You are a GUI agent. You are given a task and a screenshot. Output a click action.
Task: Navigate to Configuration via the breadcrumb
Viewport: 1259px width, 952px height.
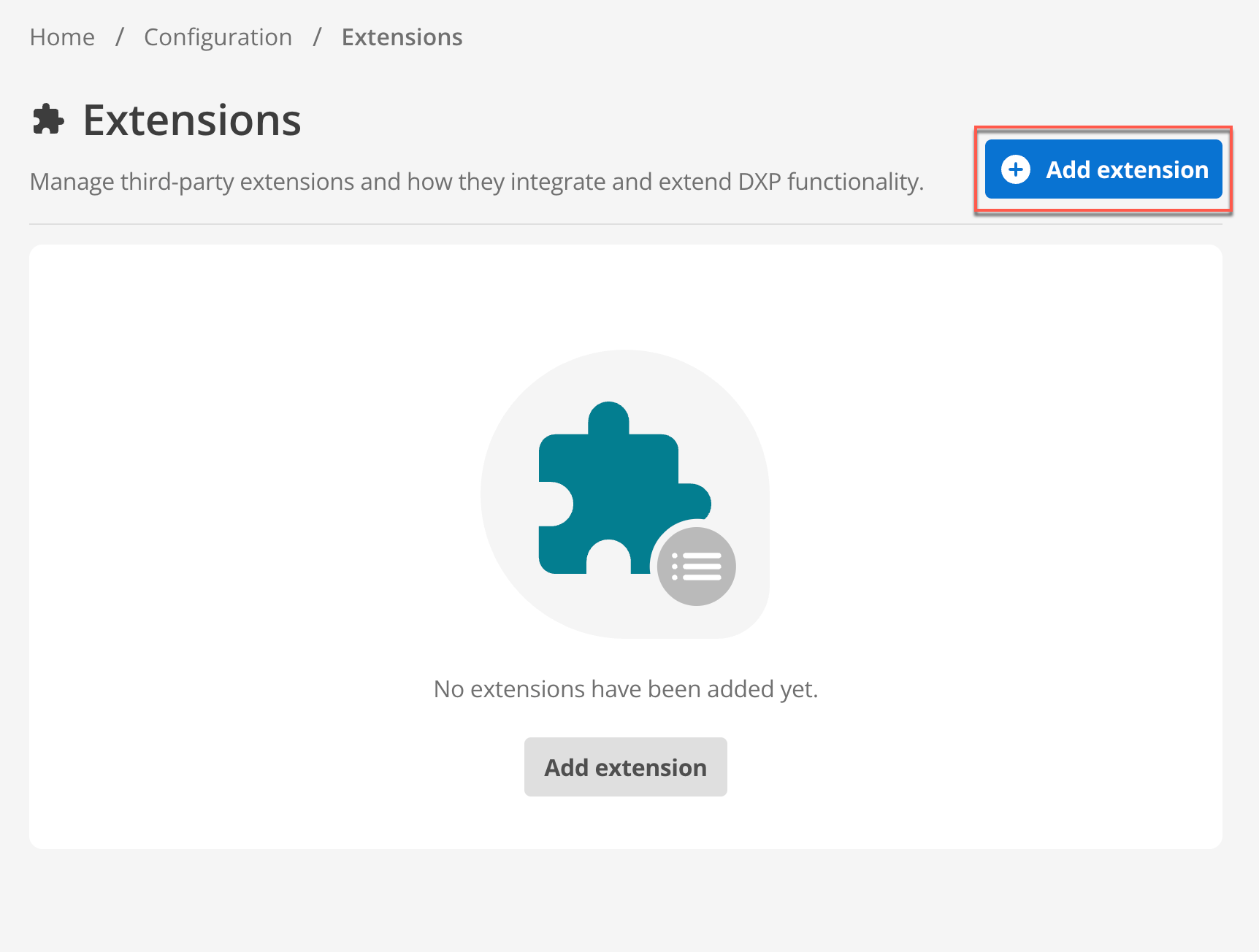click(x=218, y=37)
